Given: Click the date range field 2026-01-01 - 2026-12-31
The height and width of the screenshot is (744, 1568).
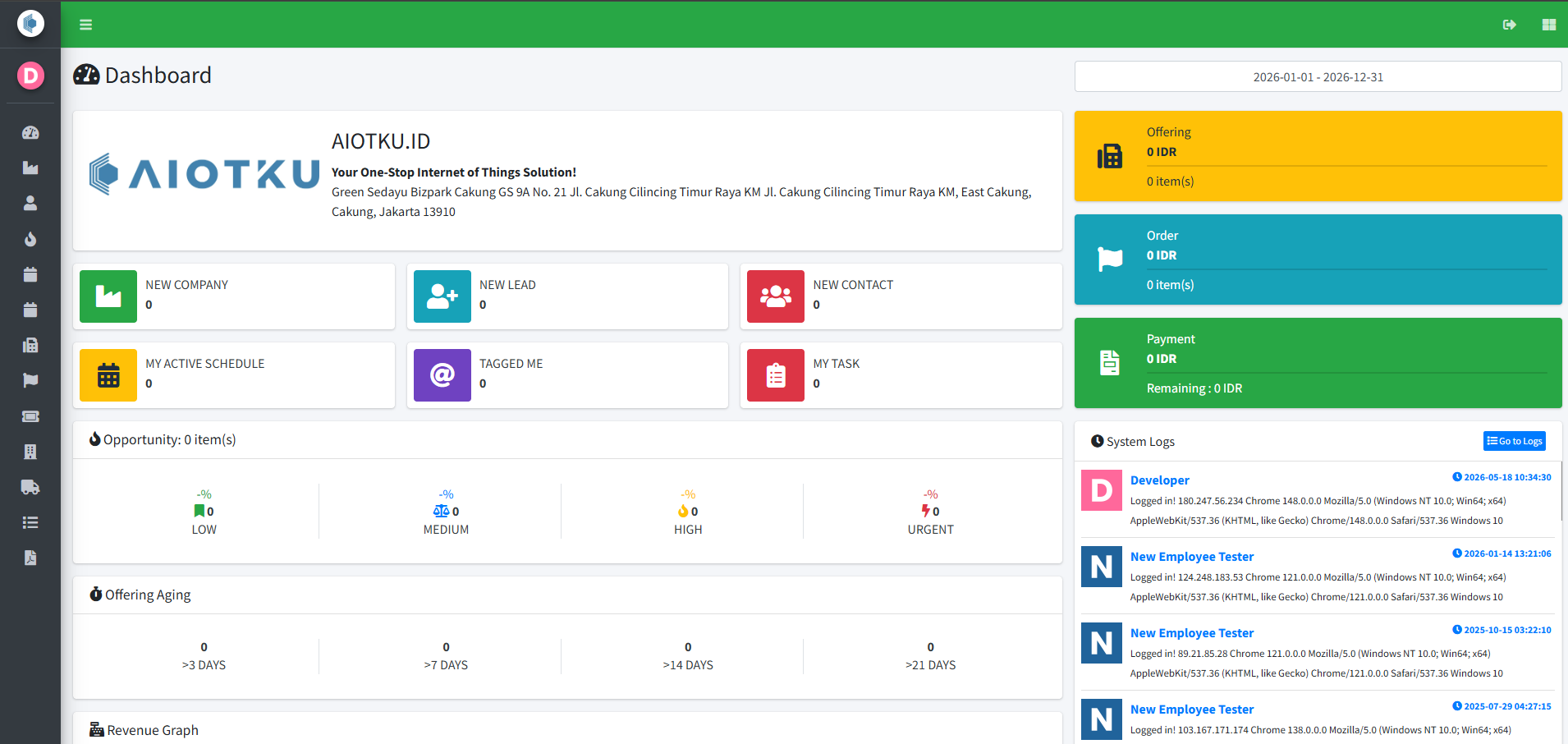Looking at the screenshot, I should pos(1318,76).
